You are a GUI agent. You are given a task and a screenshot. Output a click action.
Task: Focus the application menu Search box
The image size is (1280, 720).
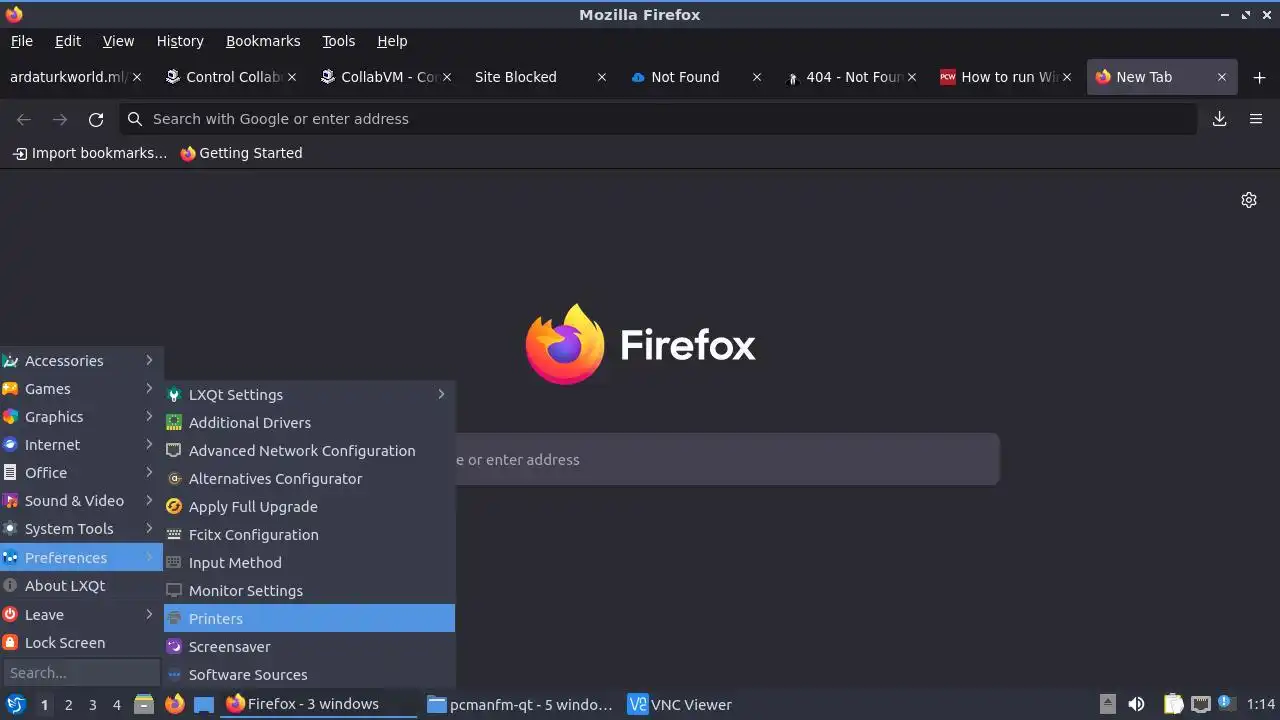tap(81, 673)
